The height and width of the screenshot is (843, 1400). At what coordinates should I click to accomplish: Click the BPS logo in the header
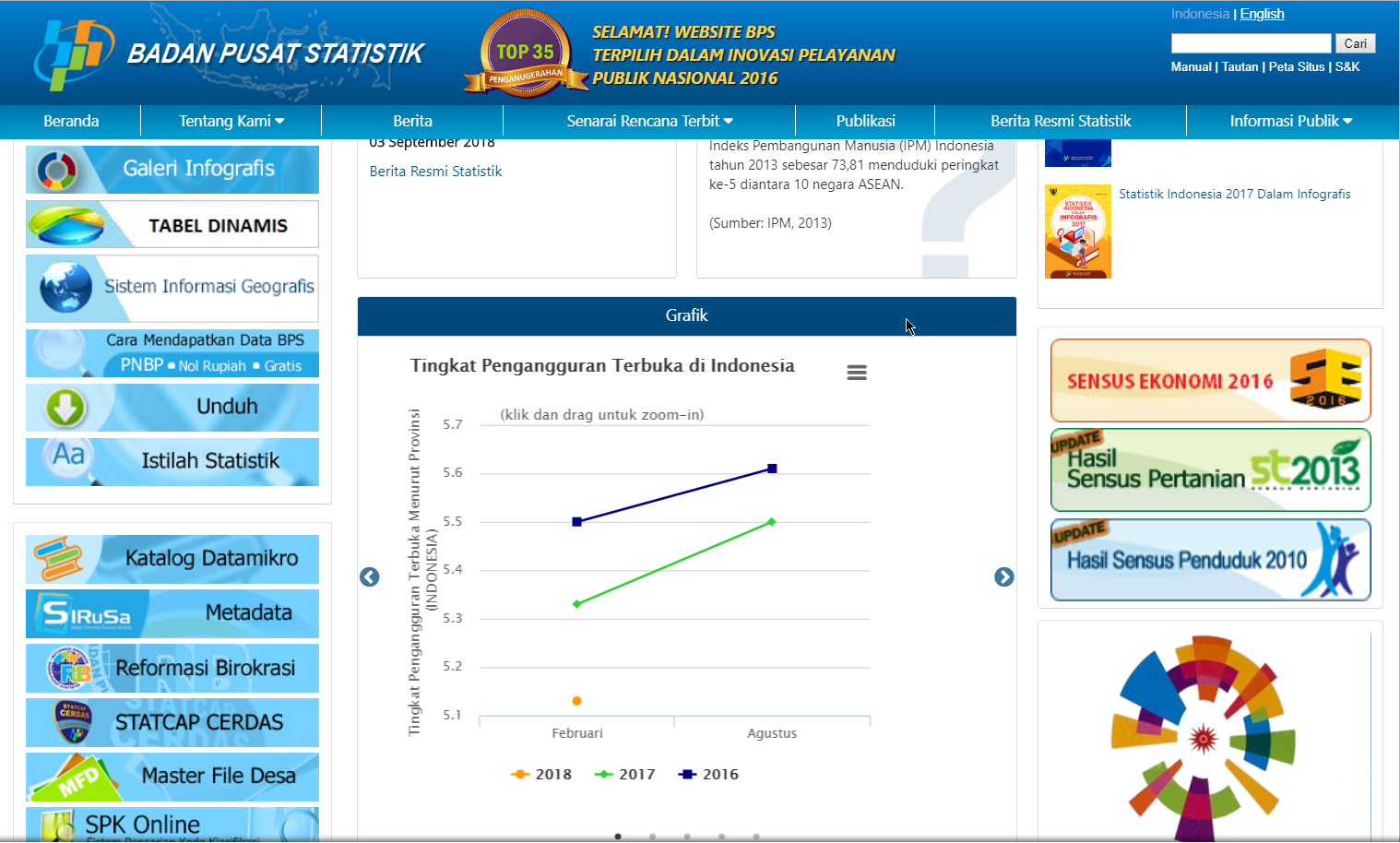(x=74, y=54)
